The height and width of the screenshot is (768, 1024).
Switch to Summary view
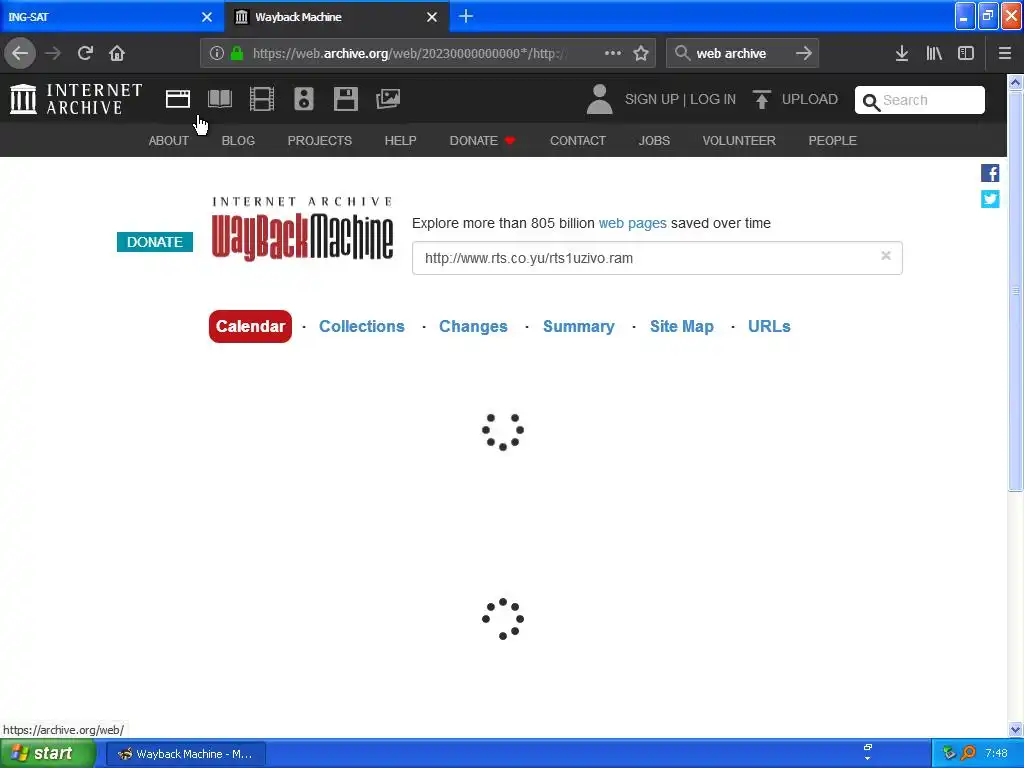[x=579, y=327]
